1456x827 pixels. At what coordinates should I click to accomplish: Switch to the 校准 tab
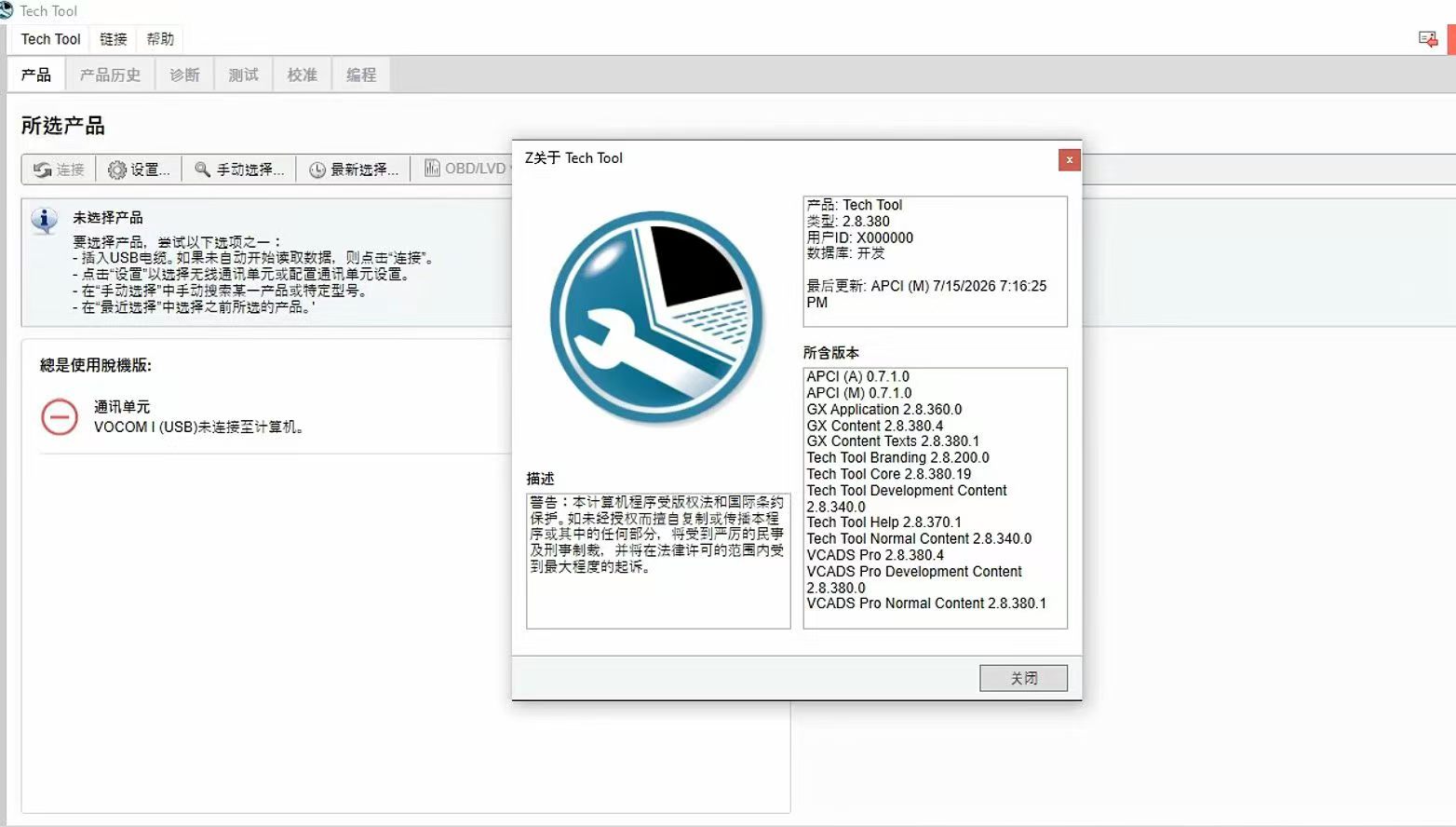302,75
